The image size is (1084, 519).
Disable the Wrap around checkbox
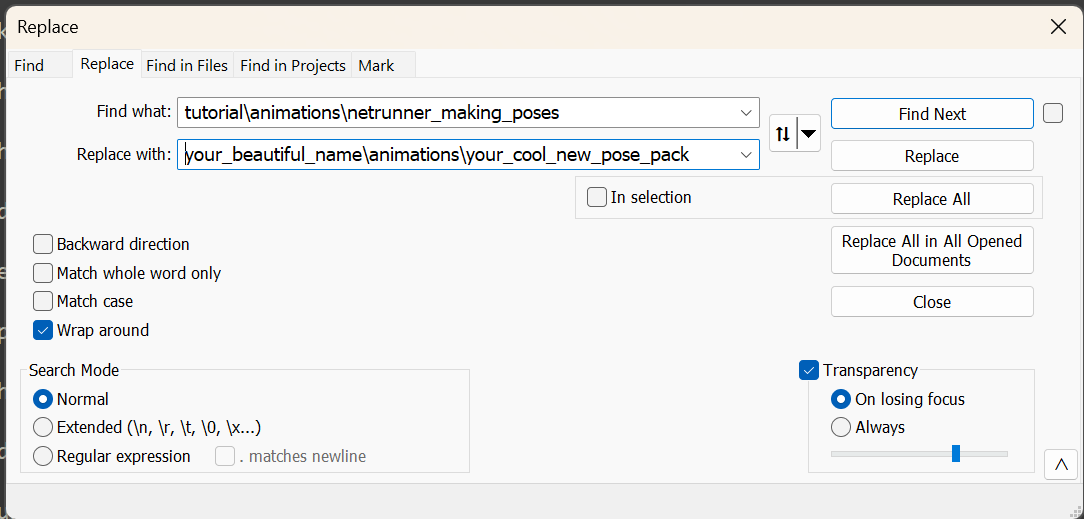pyautogui.click(x=43, y=330)
